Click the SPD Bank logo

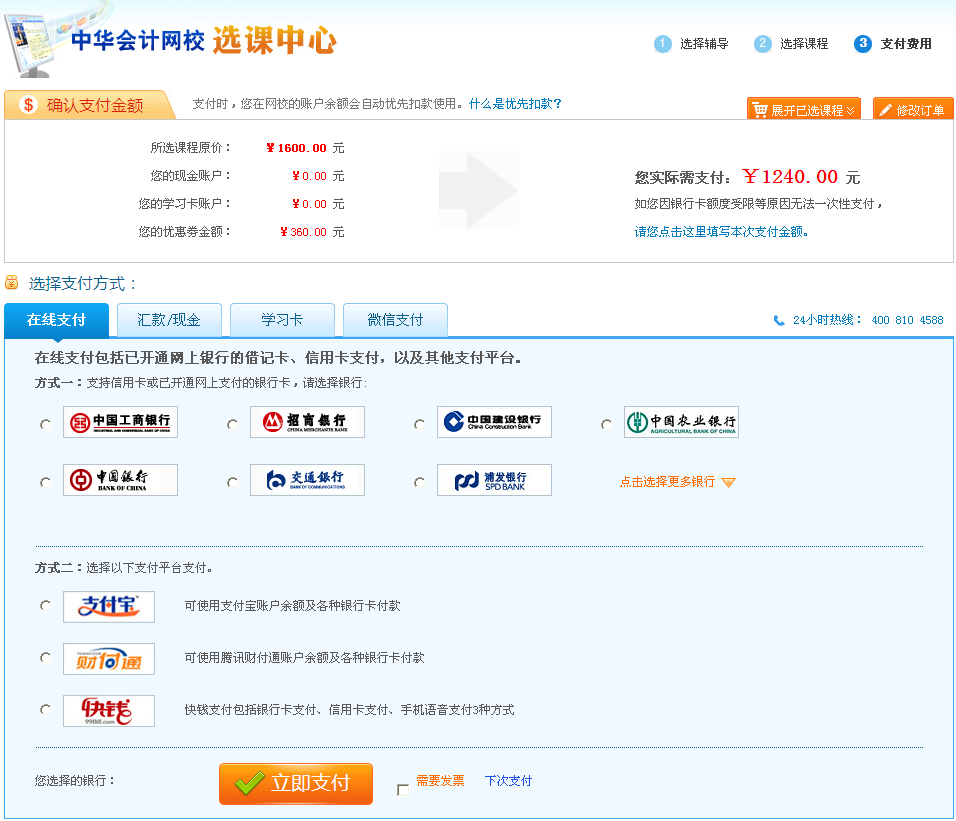click(494, 480)
